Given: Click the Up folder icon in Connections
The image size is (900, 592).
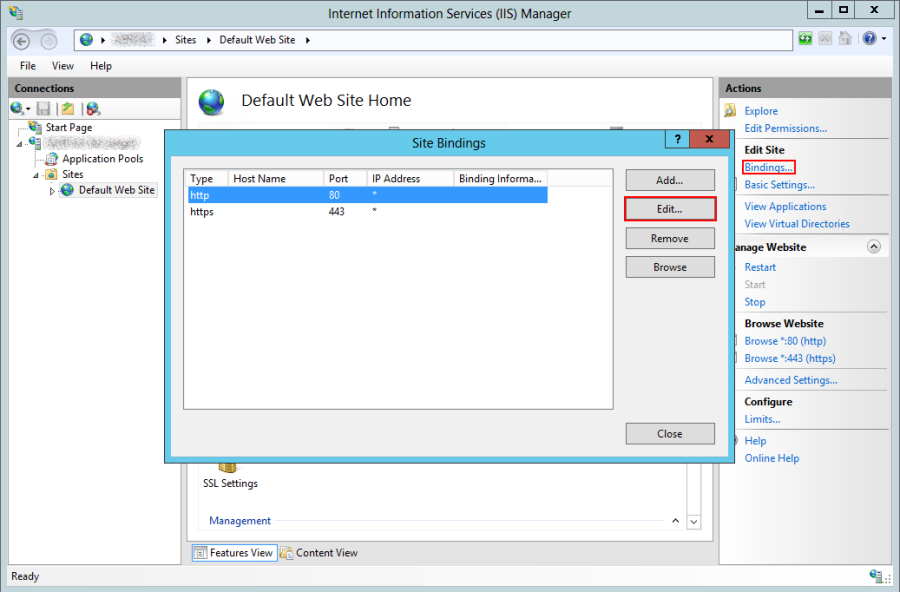Looking at the screenshot, I should [68, 108].
